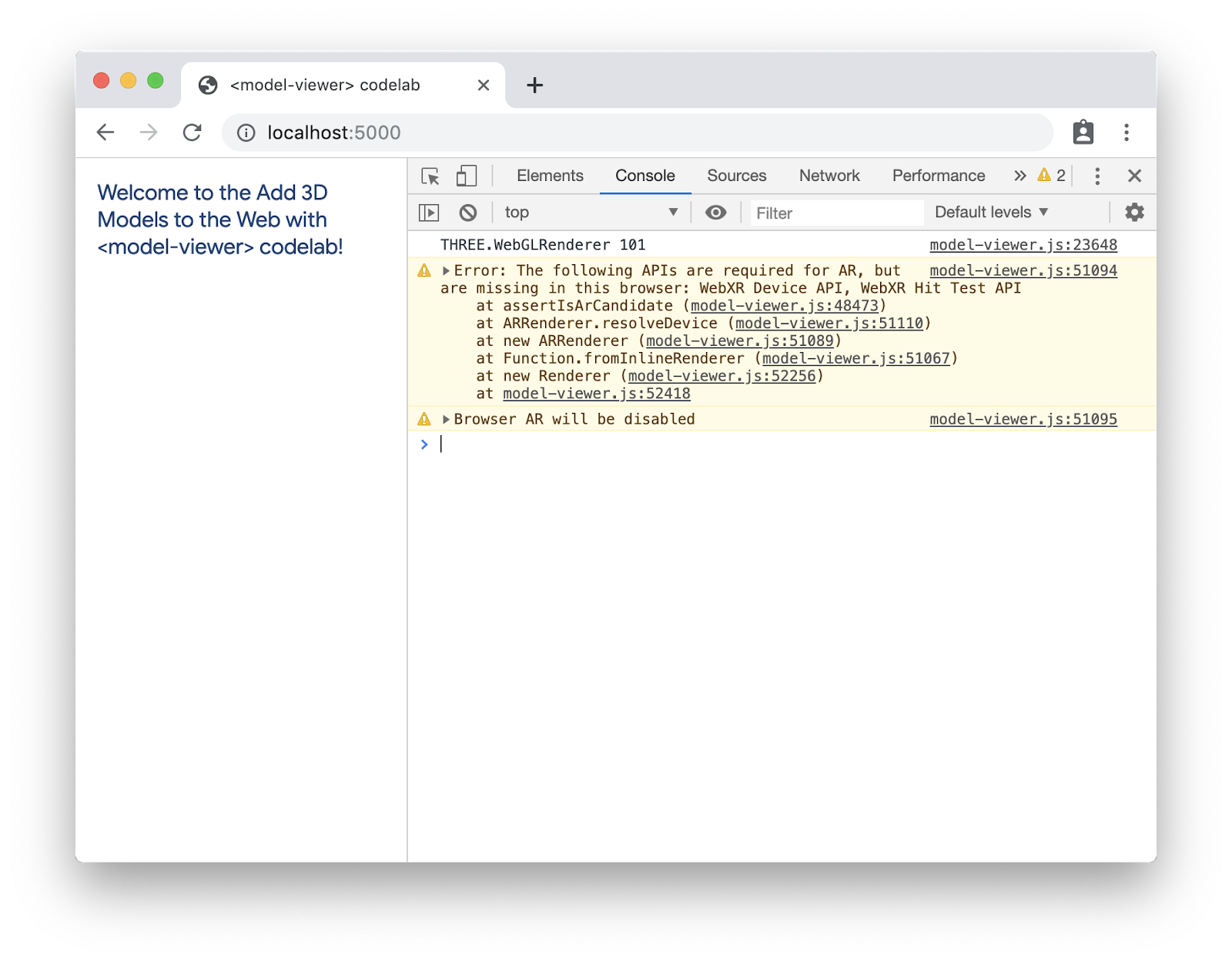This screenshot has width=1232, height=962.
Task: Clear the console with the ban icon
Action: pos(468,213)
